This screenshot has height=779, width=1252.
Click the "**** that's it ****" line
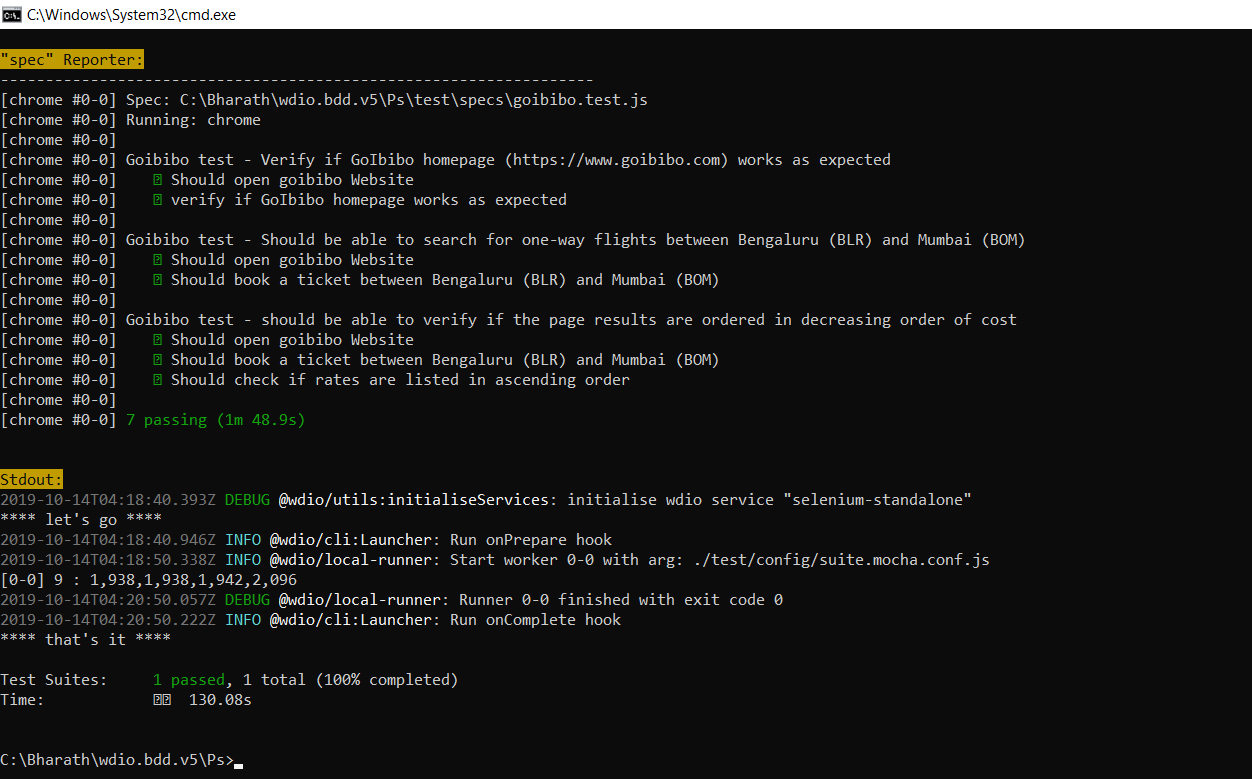[x=85, y=640]
